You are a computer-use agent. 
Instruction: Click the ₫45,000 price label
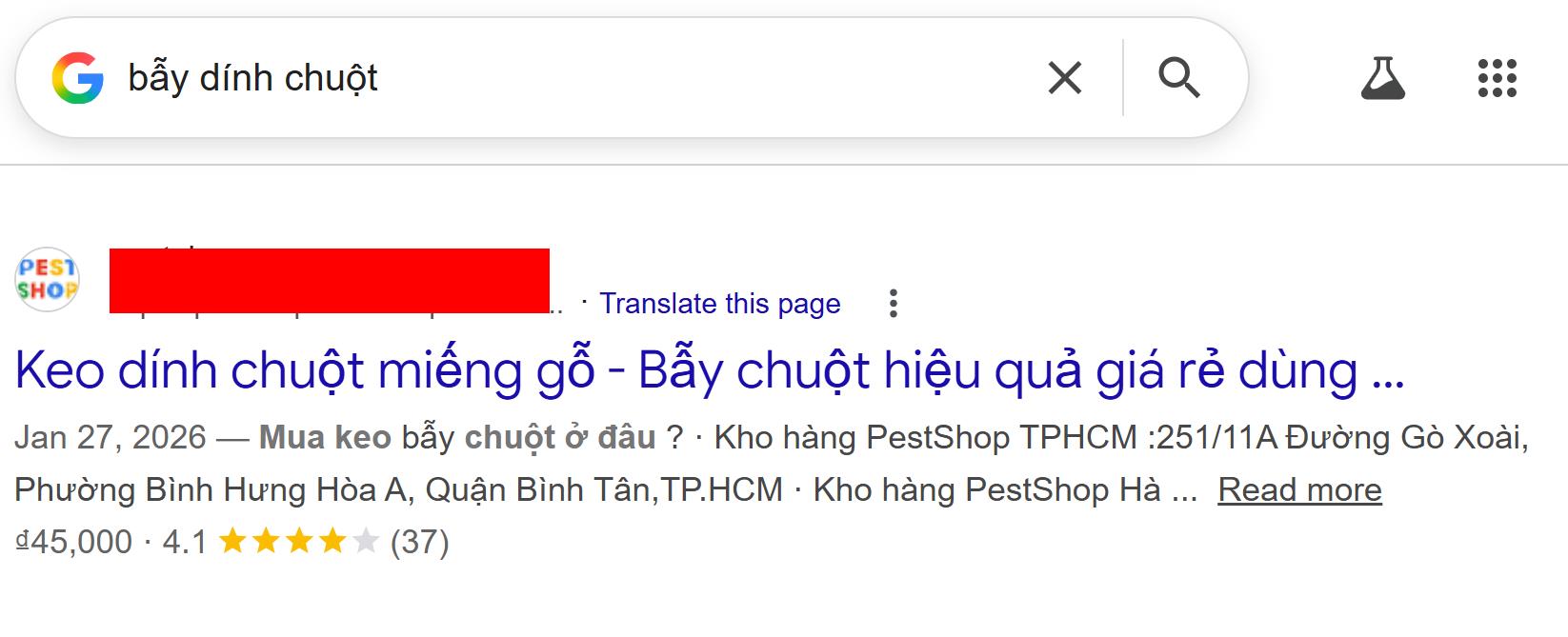point(73,542)
